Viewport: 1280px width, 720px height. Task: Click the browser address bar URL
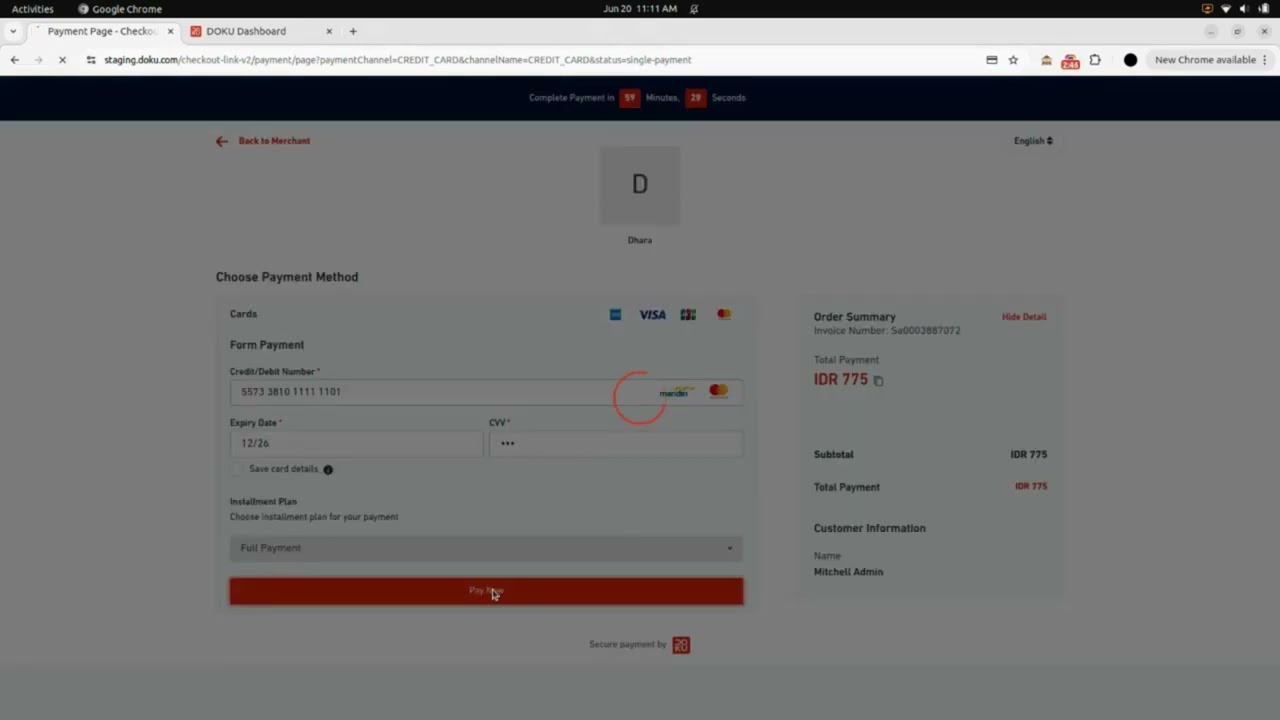coord(397,60)
